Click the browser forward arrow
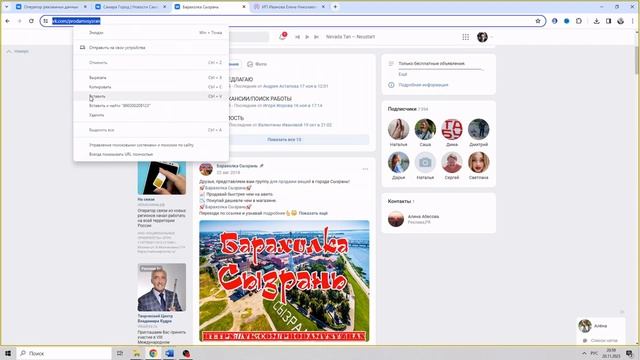 pyautogui.click(x=19, y=21)
